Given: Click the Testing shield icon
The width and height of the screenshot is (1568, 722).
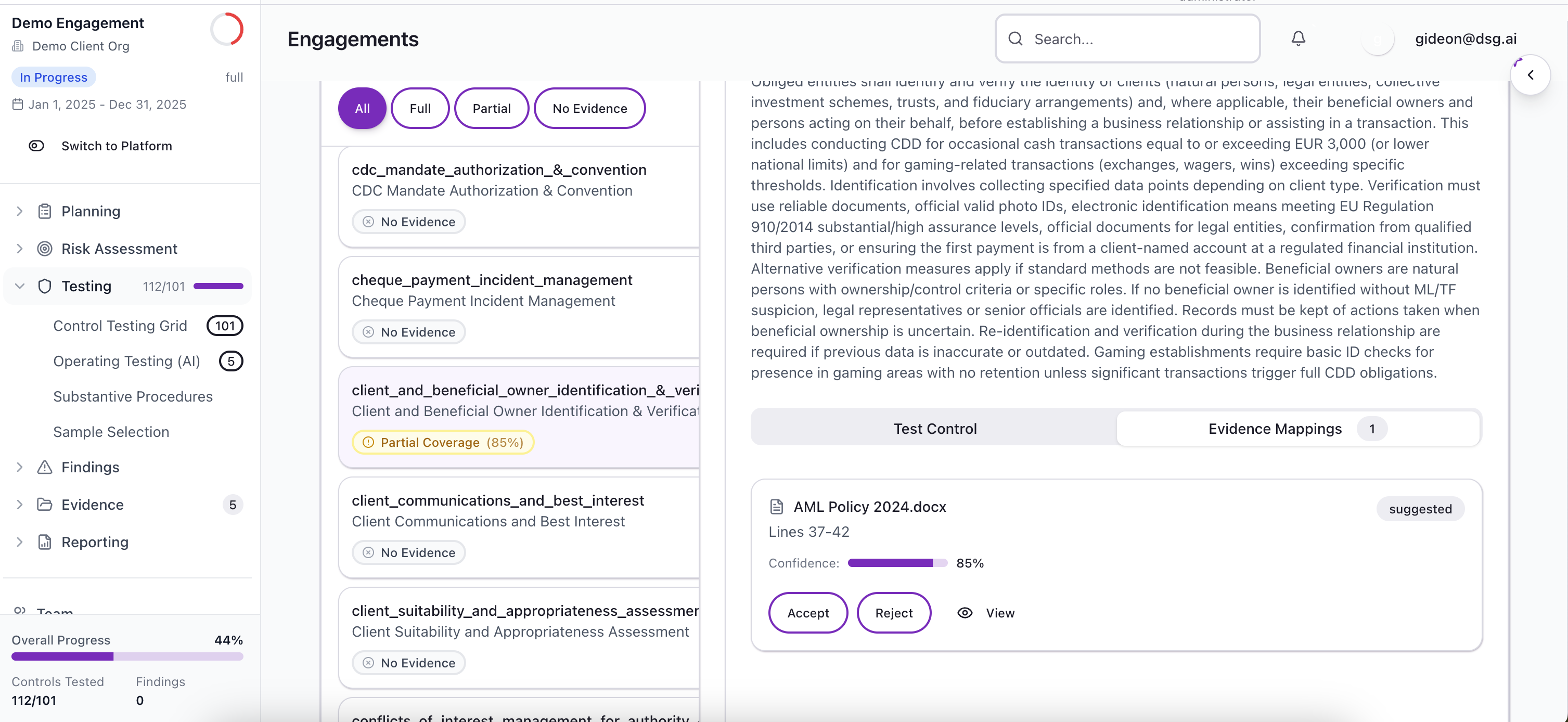Looking at the screenshot, I should coord(44,286).
